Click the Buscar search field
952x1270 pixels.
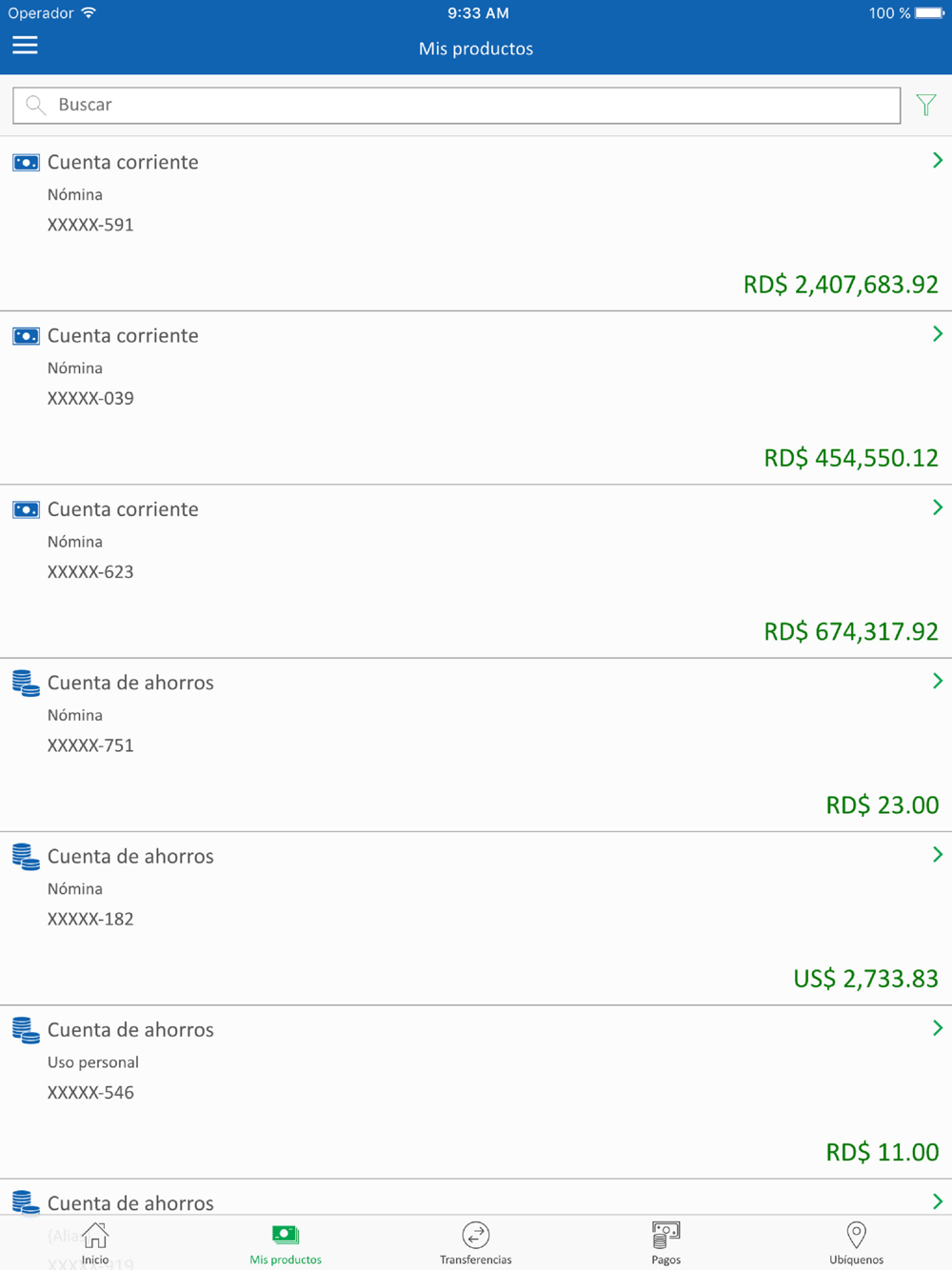(x=466, y=106)
